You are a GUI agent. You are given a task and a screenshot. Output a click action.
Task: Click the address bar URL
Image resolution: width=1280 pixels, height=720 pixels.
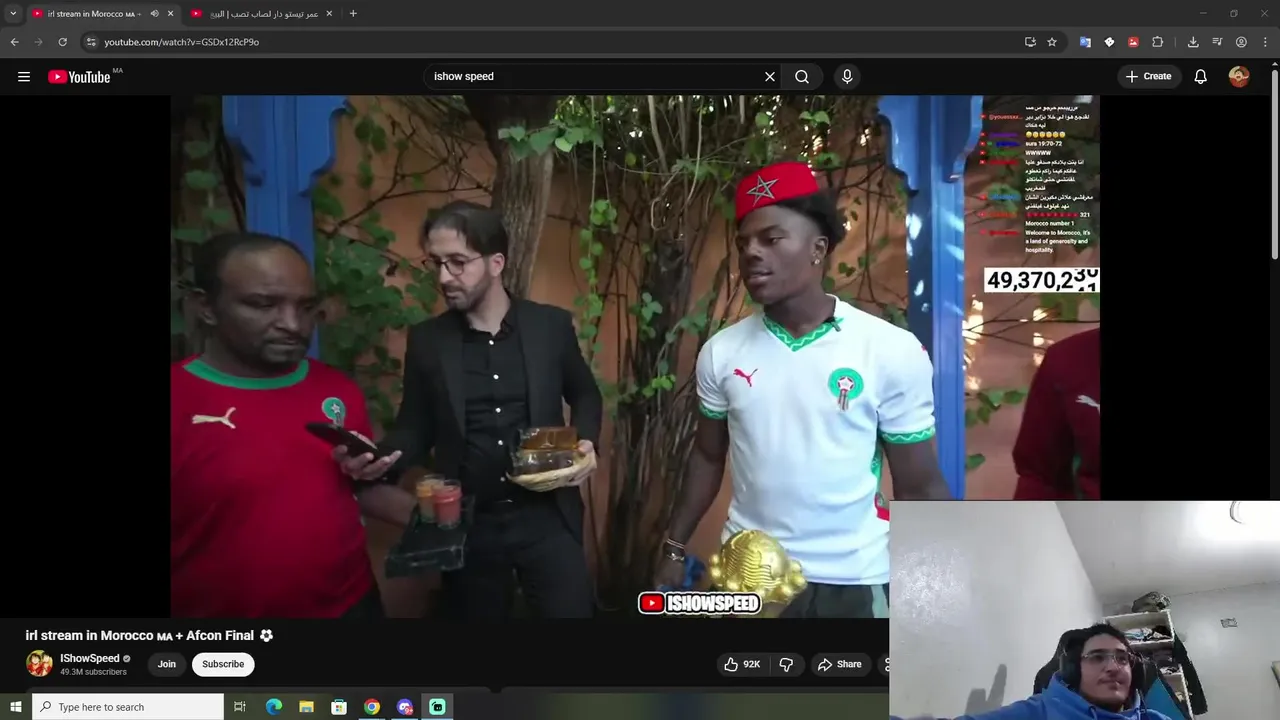[x=182, y=42]
